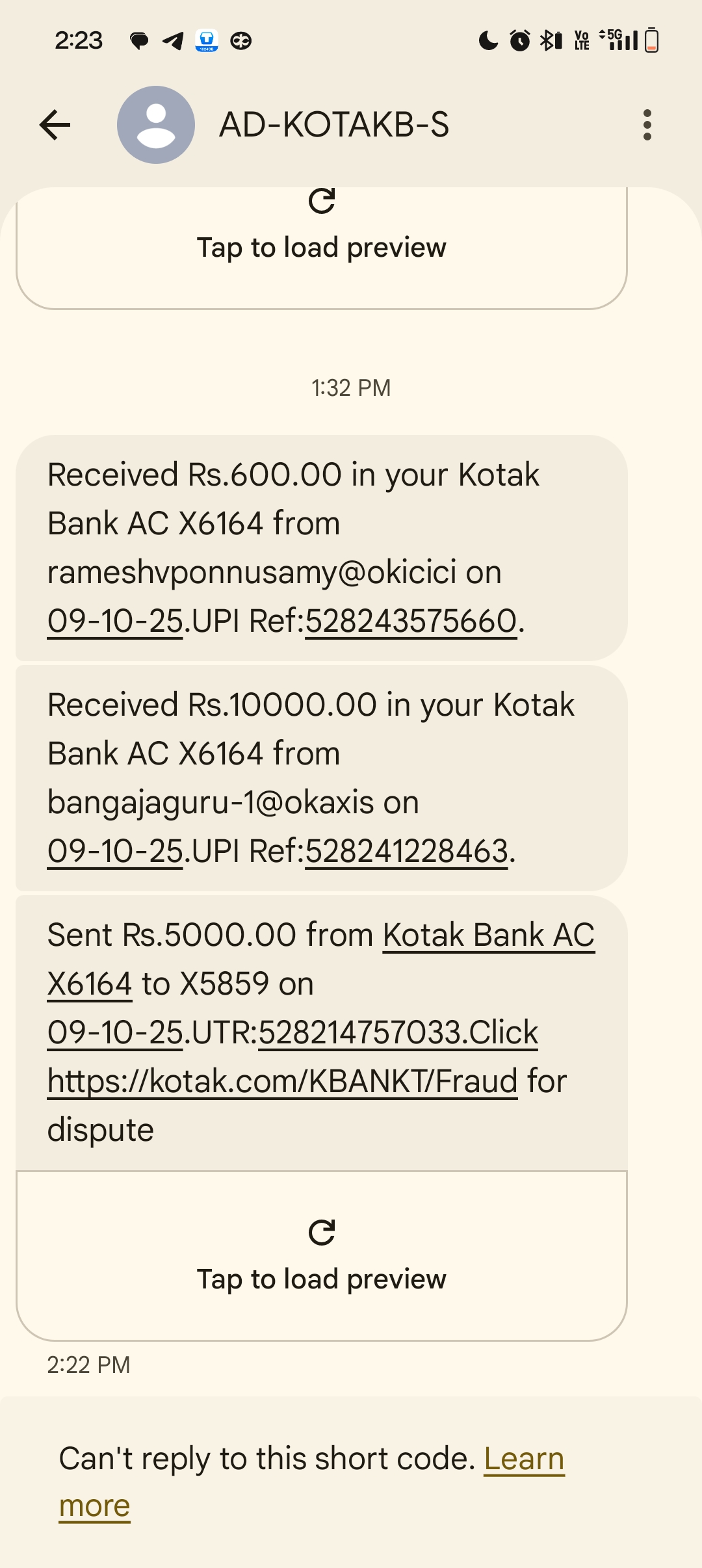Tap the bottom reload preview icon
The height and width of the screenshot is (1568, 702).
pyautogui.click(x=322, y=1232)
